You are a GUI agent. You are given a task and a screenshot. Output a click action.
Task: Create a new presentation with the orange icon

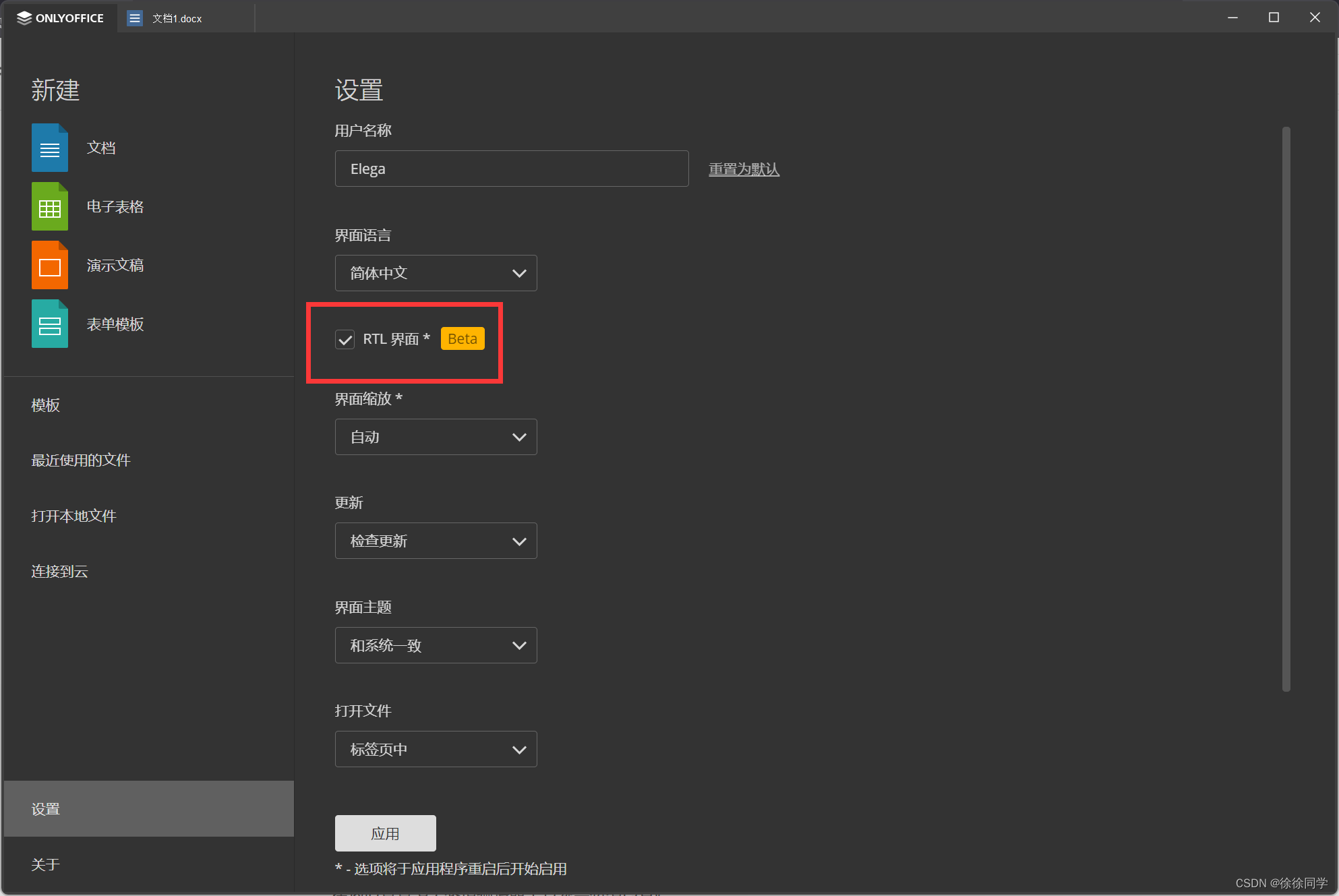click(50, 265)
